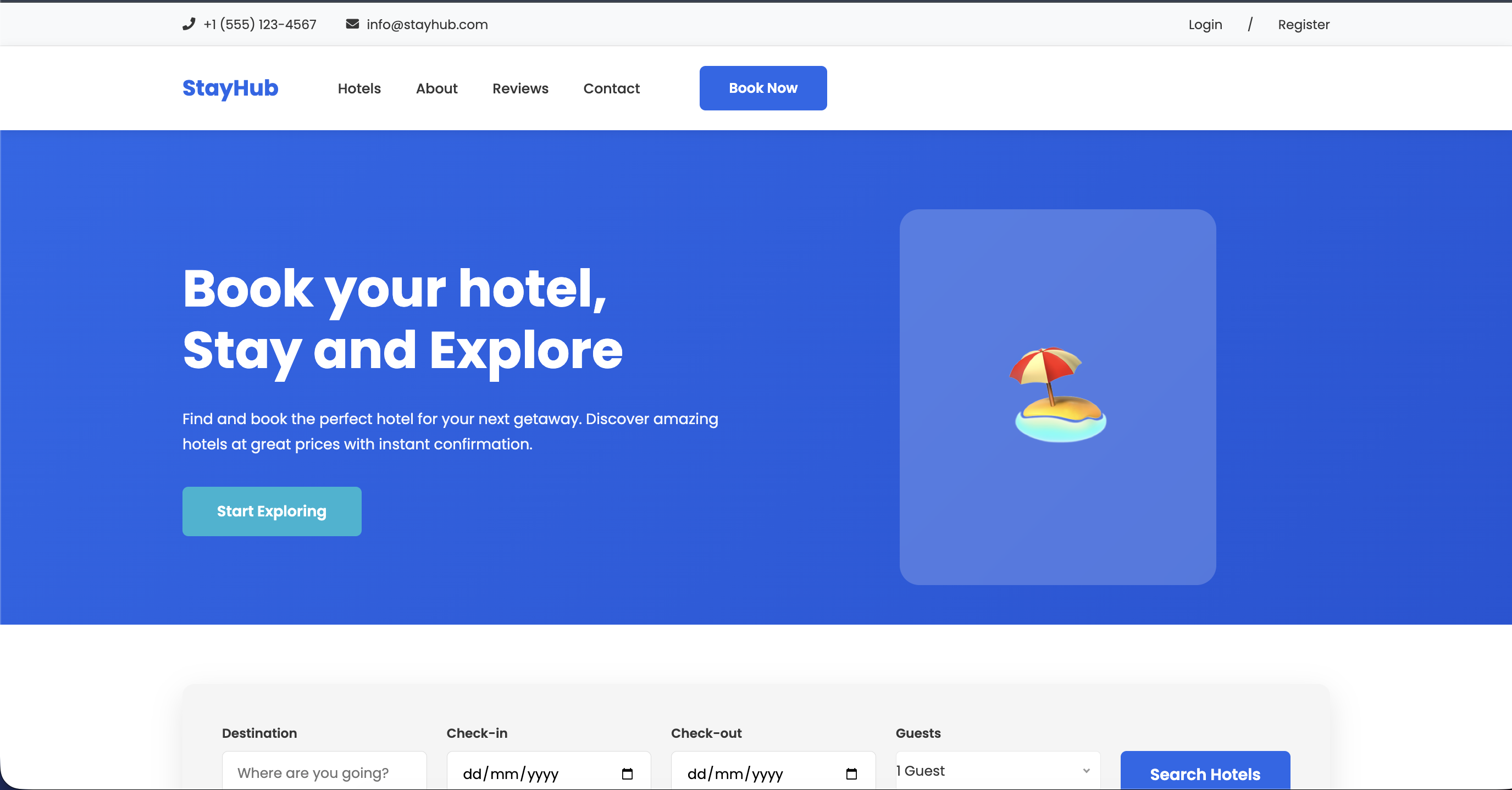Click the Search Hotels button
The height and width of the screenshot is (790, 1512).
tap(1205, 772)
